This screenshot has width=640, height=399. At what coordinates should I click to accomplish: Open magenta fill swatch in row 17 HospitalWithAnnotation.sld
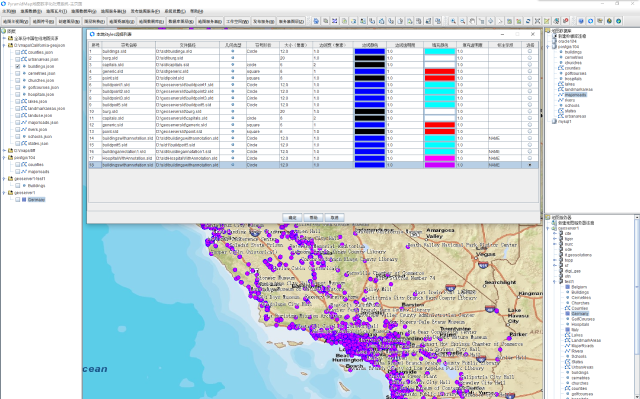coord(440,158)
